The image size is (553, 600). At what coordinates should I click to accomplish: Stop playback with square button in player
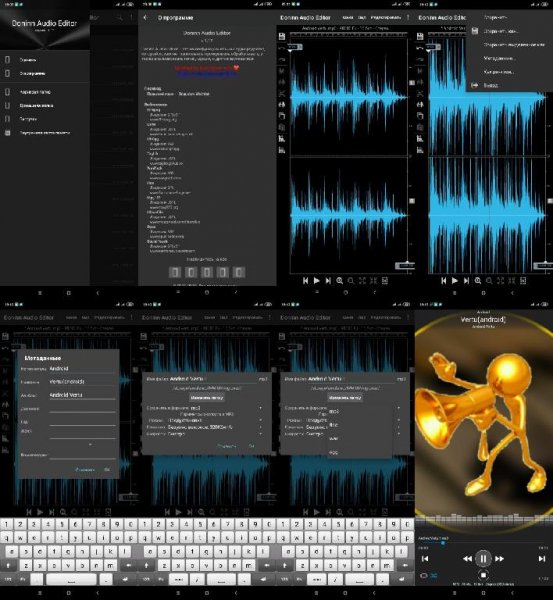(483, 575)
